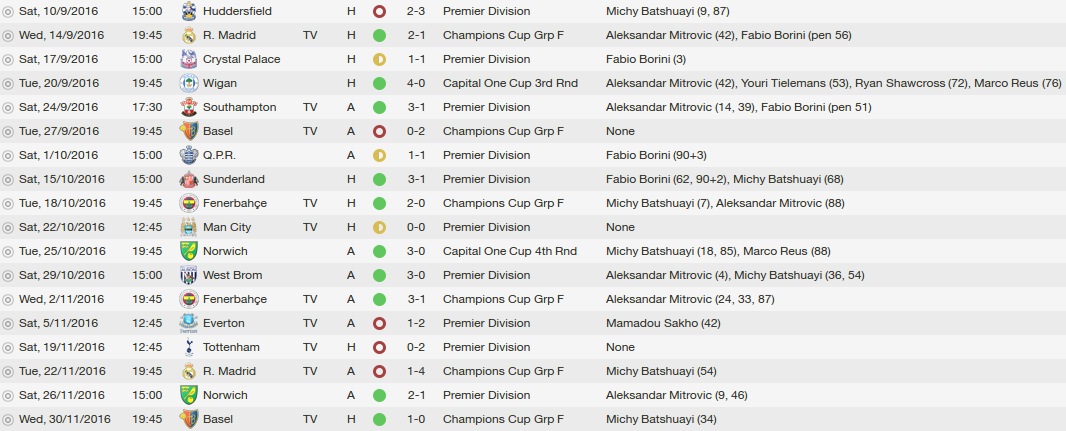This screenshot has width=1066, height=431.
Task: Click the Wigan club badge
Action: click(x=189, y=84)
